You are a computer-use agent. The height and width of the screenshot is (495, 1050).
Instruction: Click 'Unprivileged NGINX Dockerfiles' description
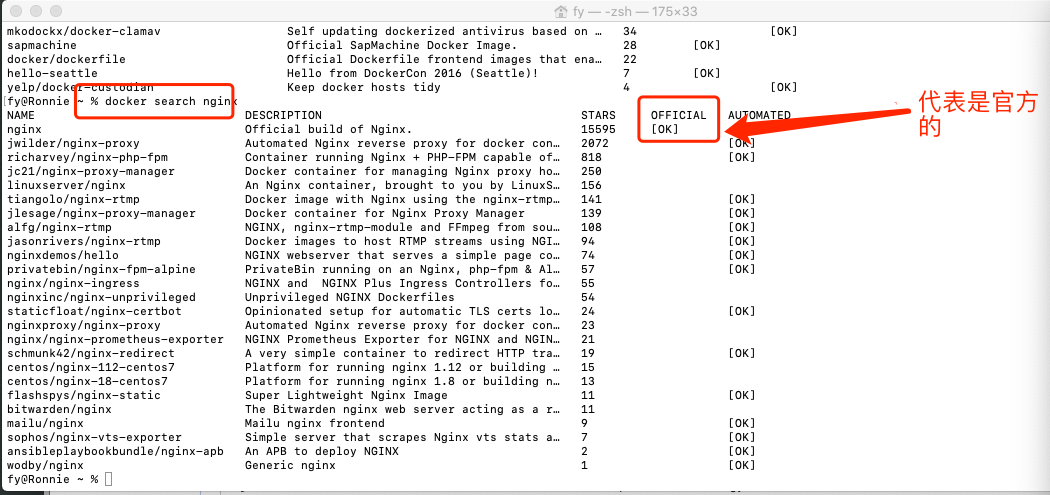click(x=350, y=297)
